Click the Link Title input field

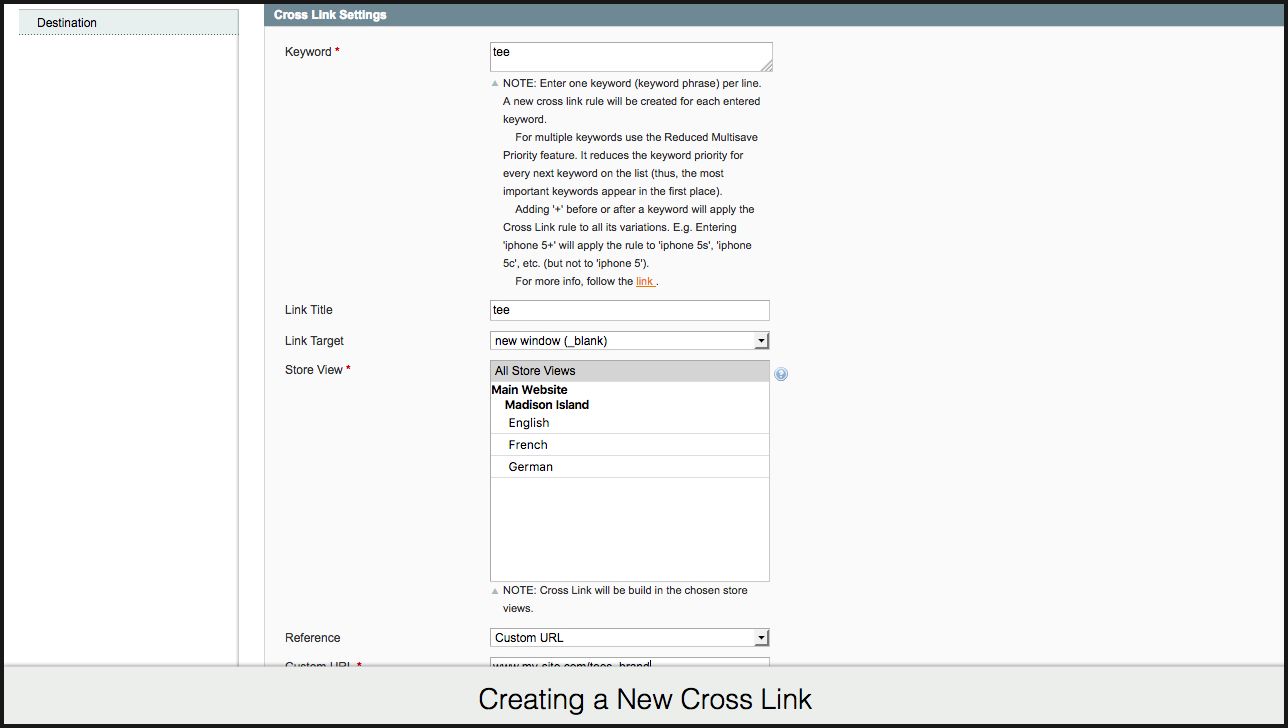point(629,311)
